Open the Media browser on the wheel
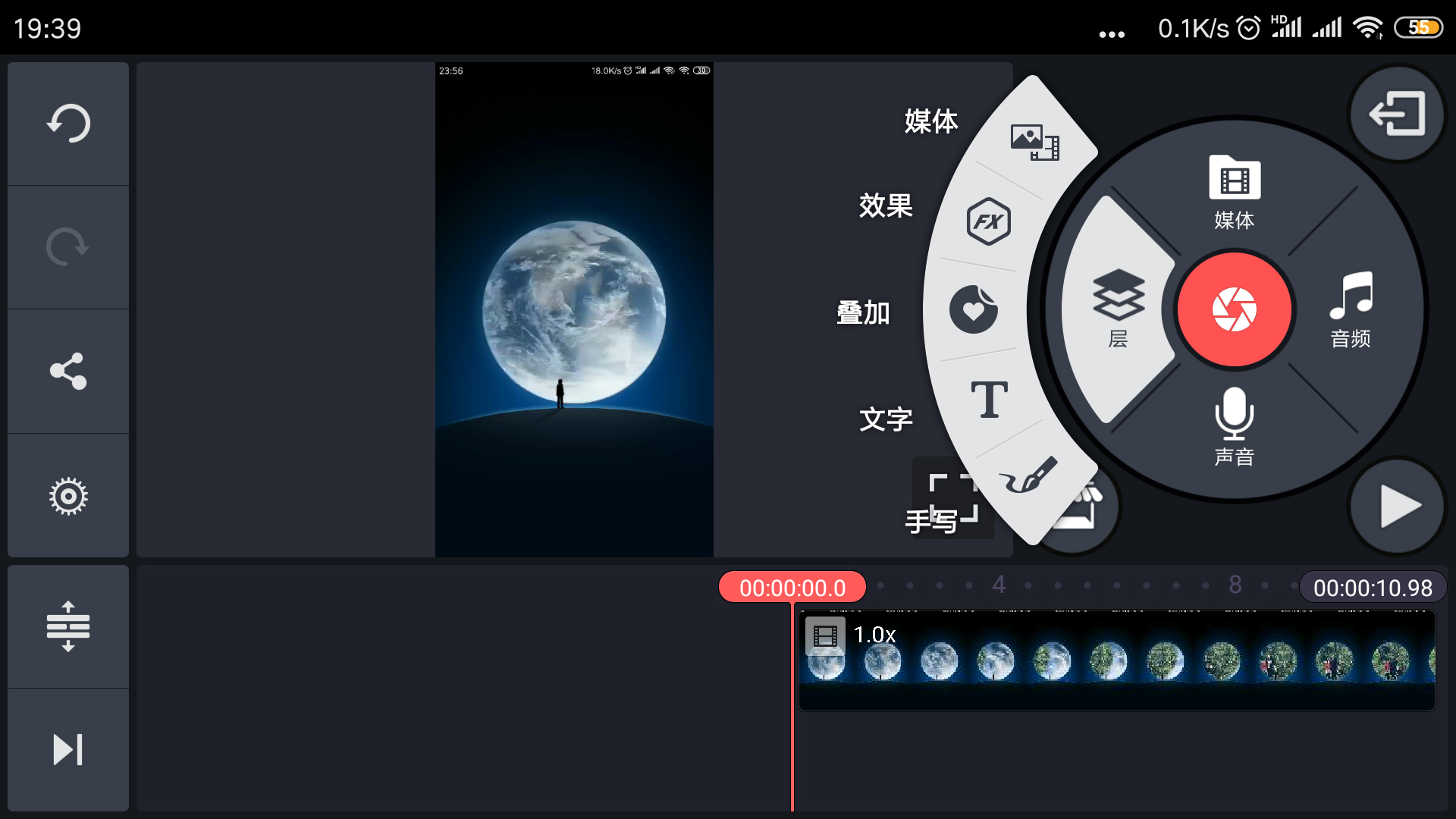This screenshot has height=819, width=1456. click(1234, 193)
